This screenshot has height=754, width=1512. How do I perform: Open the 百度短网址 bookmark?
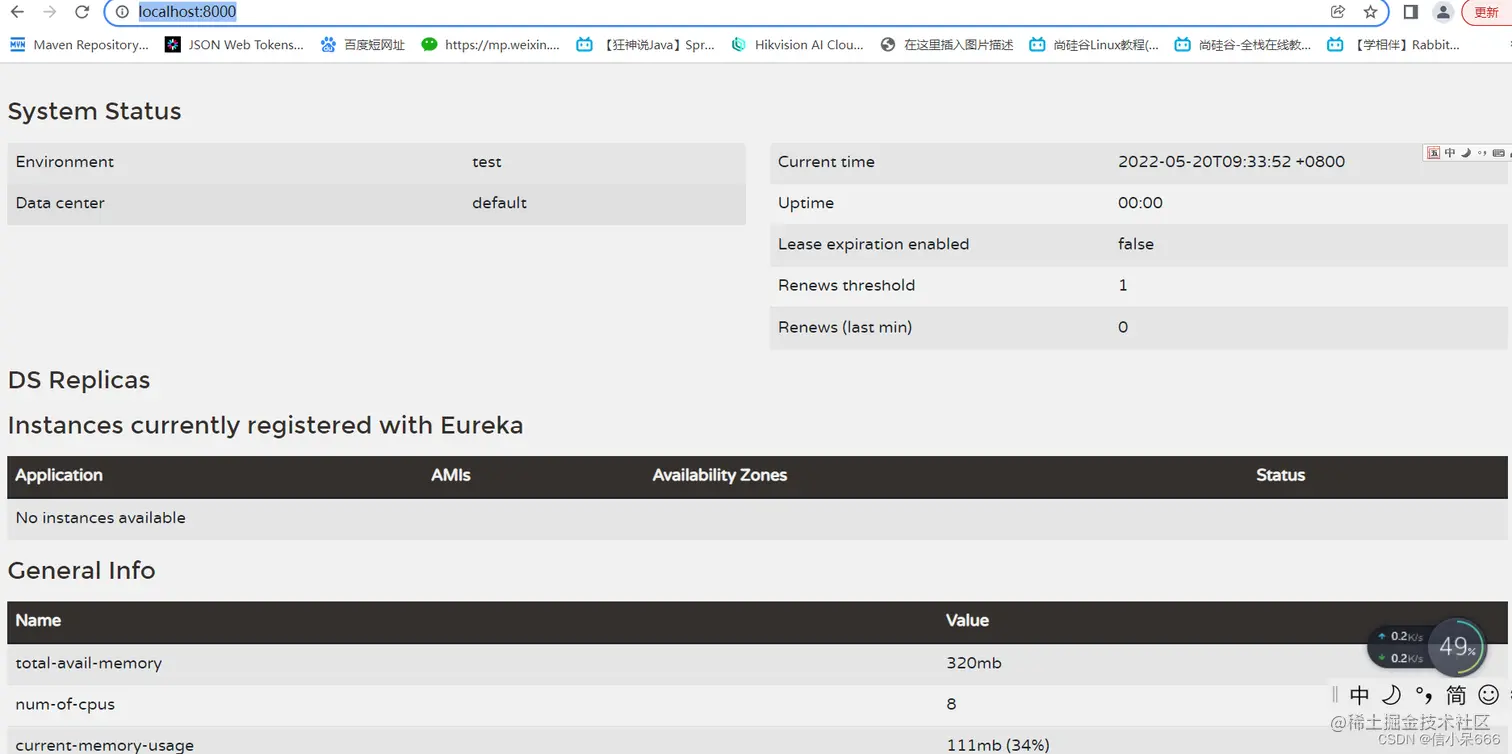(x=363, y=44)
